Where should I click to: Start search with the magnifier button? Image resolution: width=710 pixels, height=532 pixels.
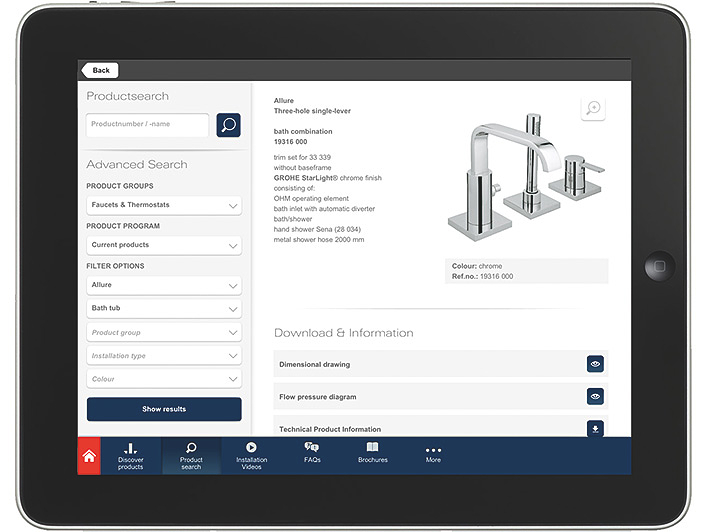point(228,125)
